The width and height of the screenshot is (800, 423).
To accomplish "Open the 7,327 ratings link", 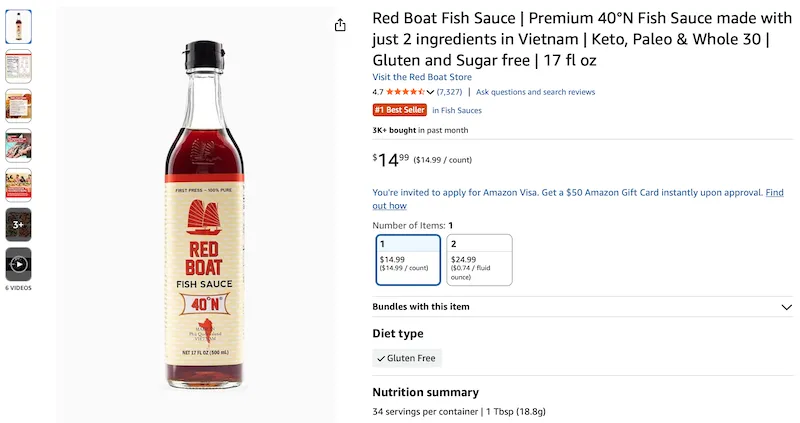I will click(x=449, y=92).
